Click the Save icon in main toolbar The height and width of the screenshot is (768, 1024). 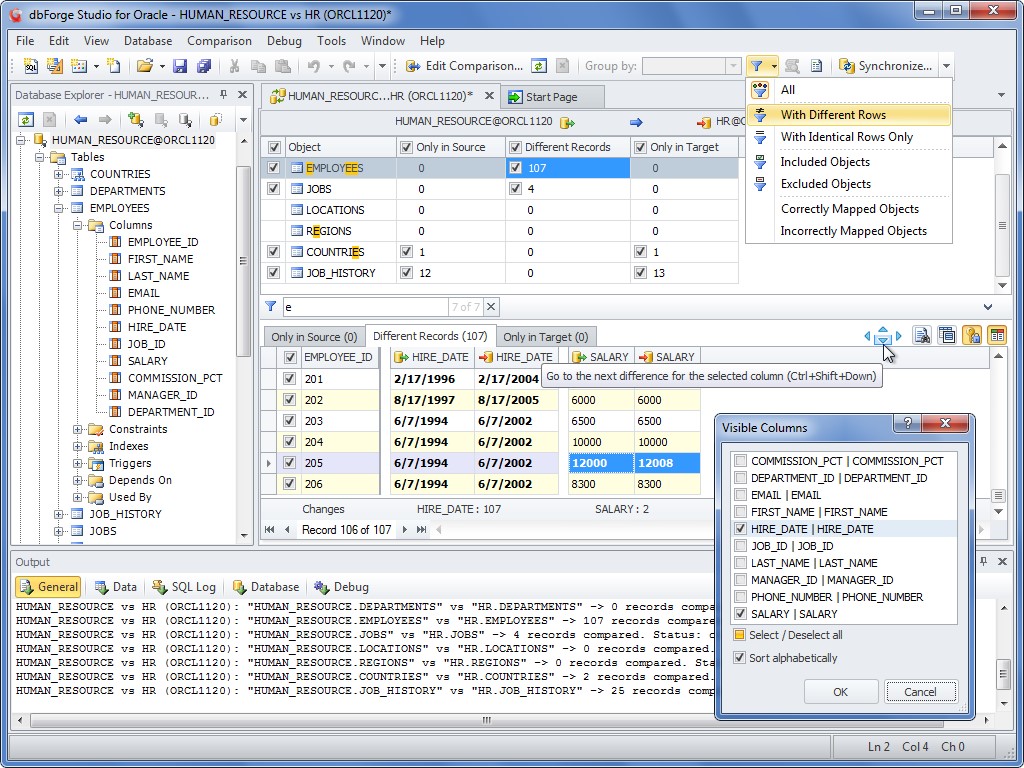click(180, 66)
